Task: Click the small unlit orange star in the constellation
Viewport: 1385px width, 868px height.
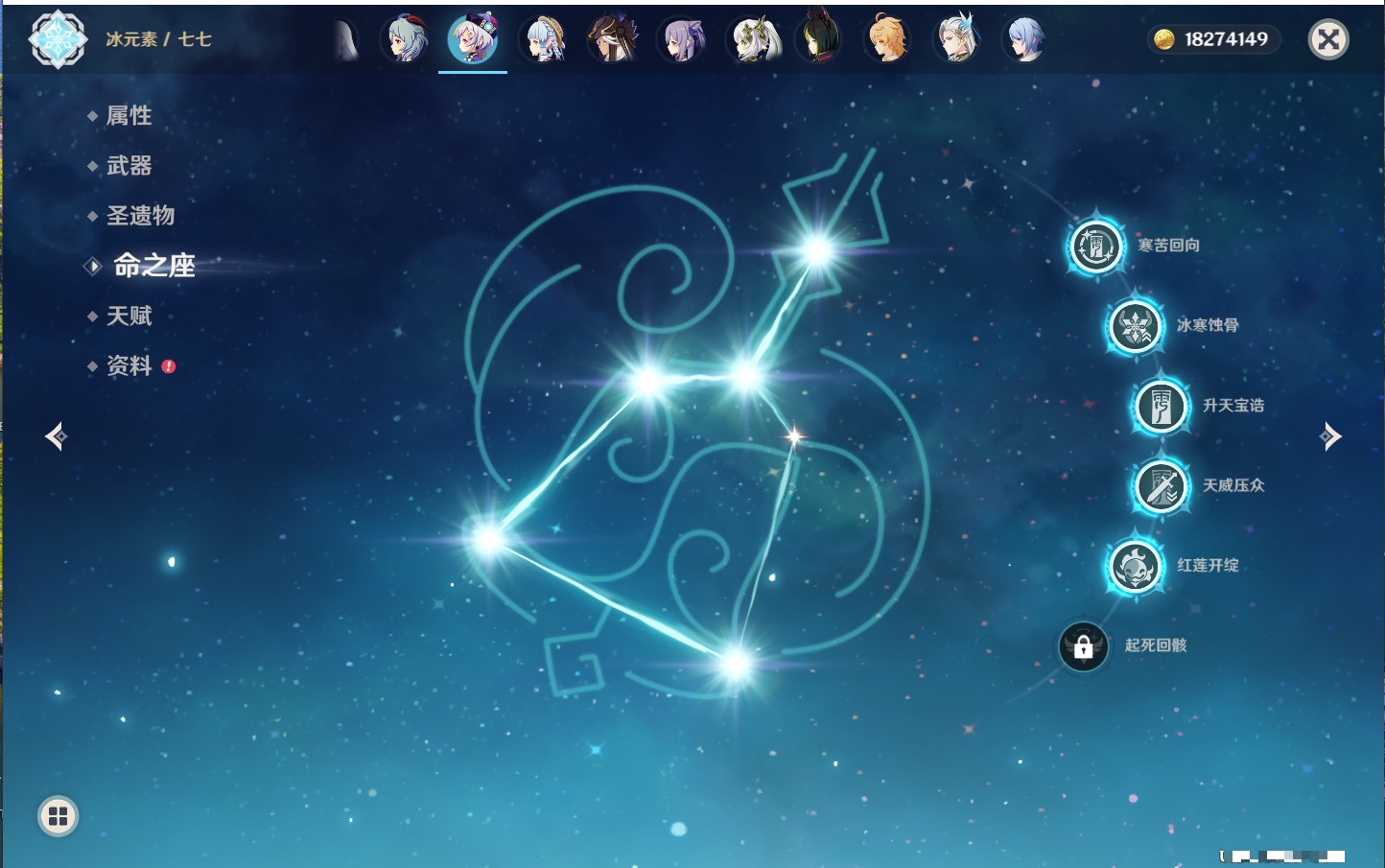Action: pos(794,436)
